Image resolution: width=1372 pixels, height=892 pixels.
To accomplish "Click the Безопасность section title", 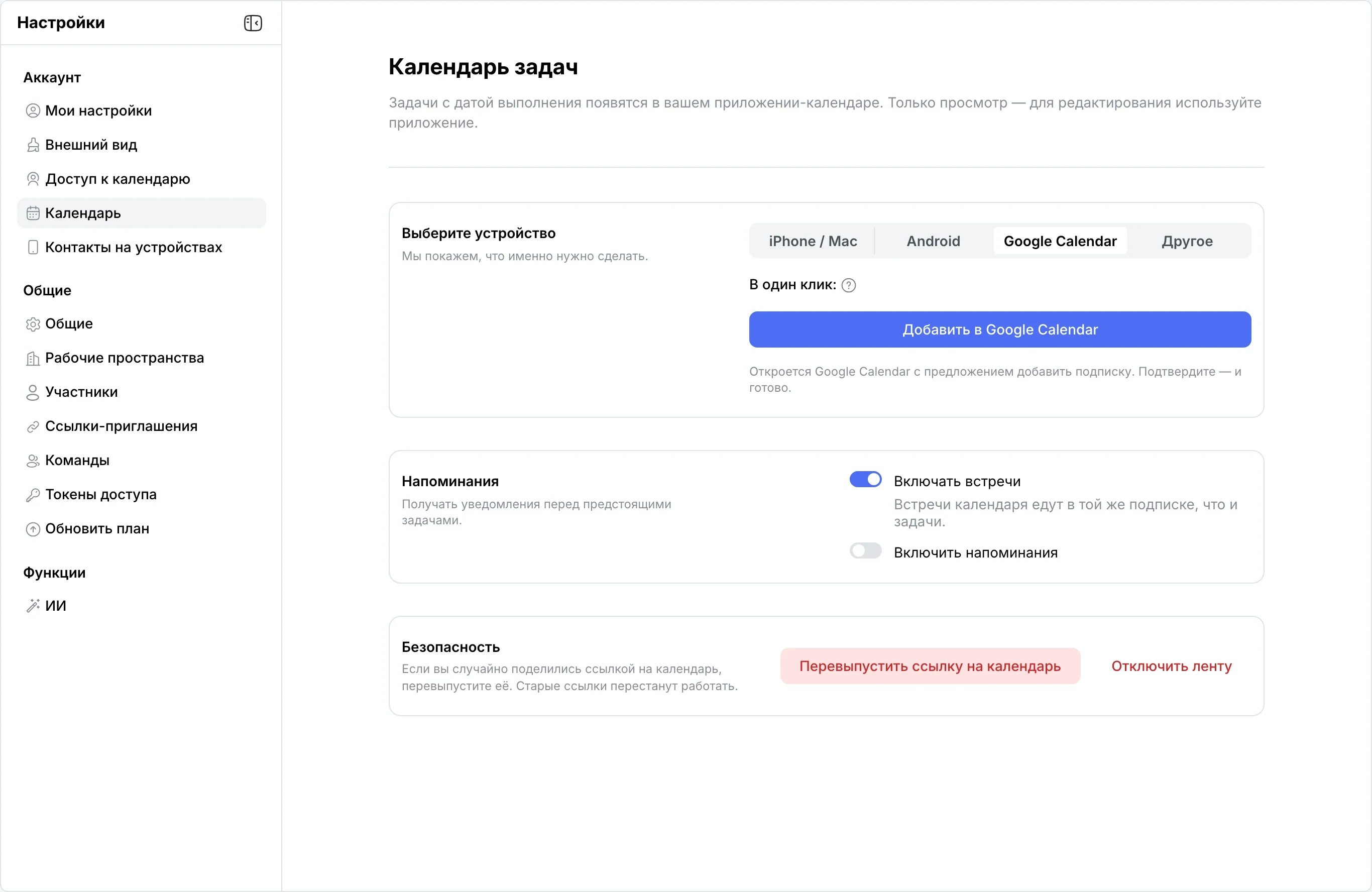I will click(x=451, y=647).
